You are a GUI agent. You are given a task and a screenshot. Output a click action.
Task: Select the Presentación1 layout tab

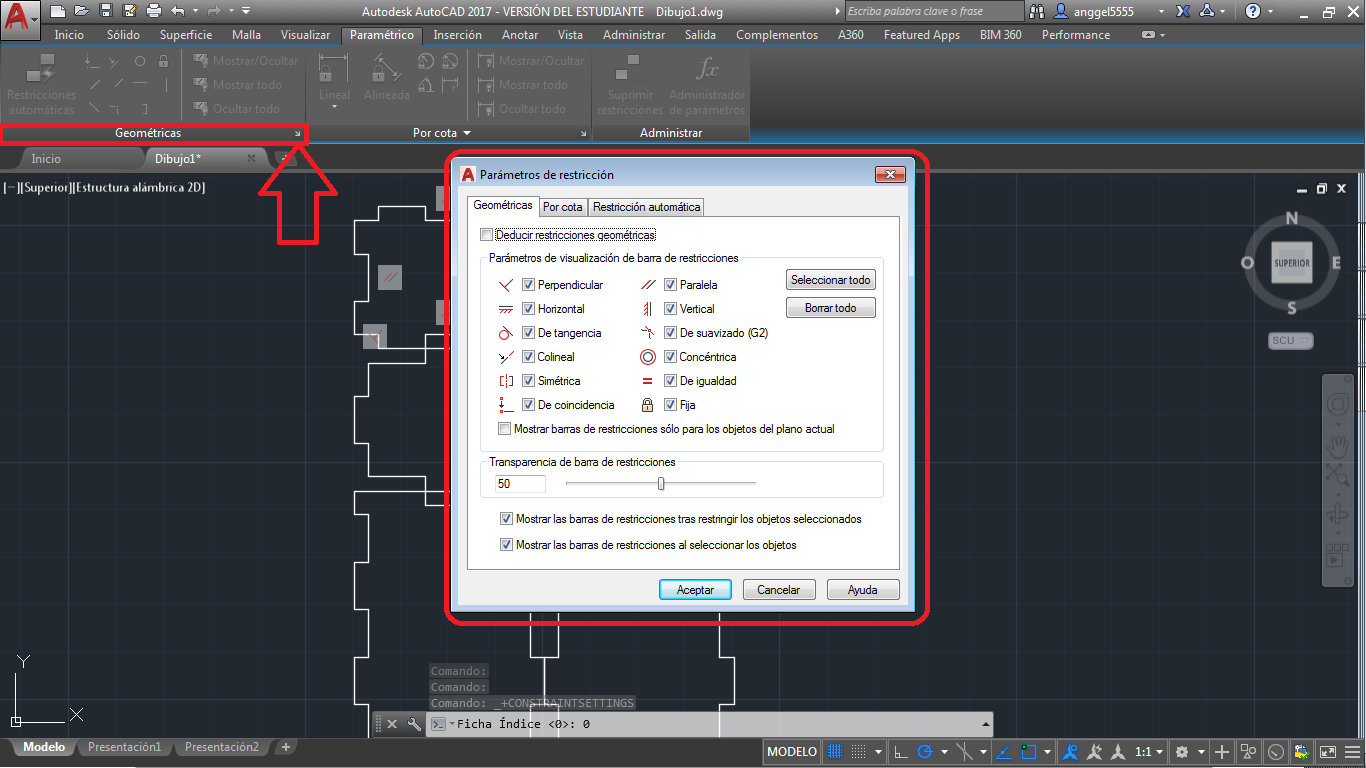[124, 747]
